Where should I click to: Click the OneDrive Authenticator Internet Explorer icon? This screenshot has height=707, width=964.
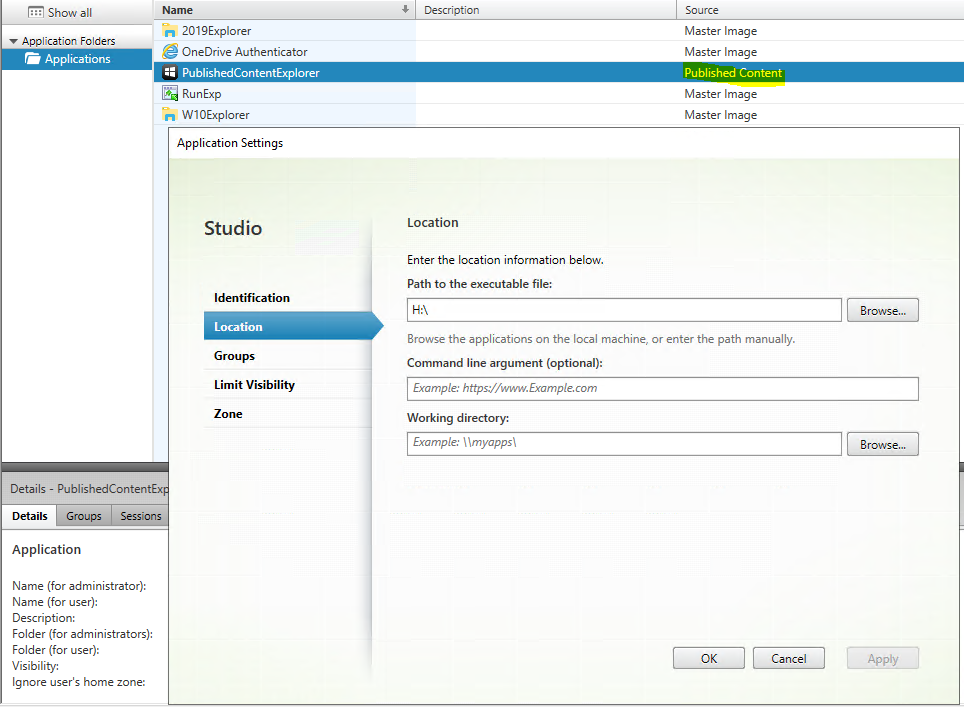pos(170,52)
